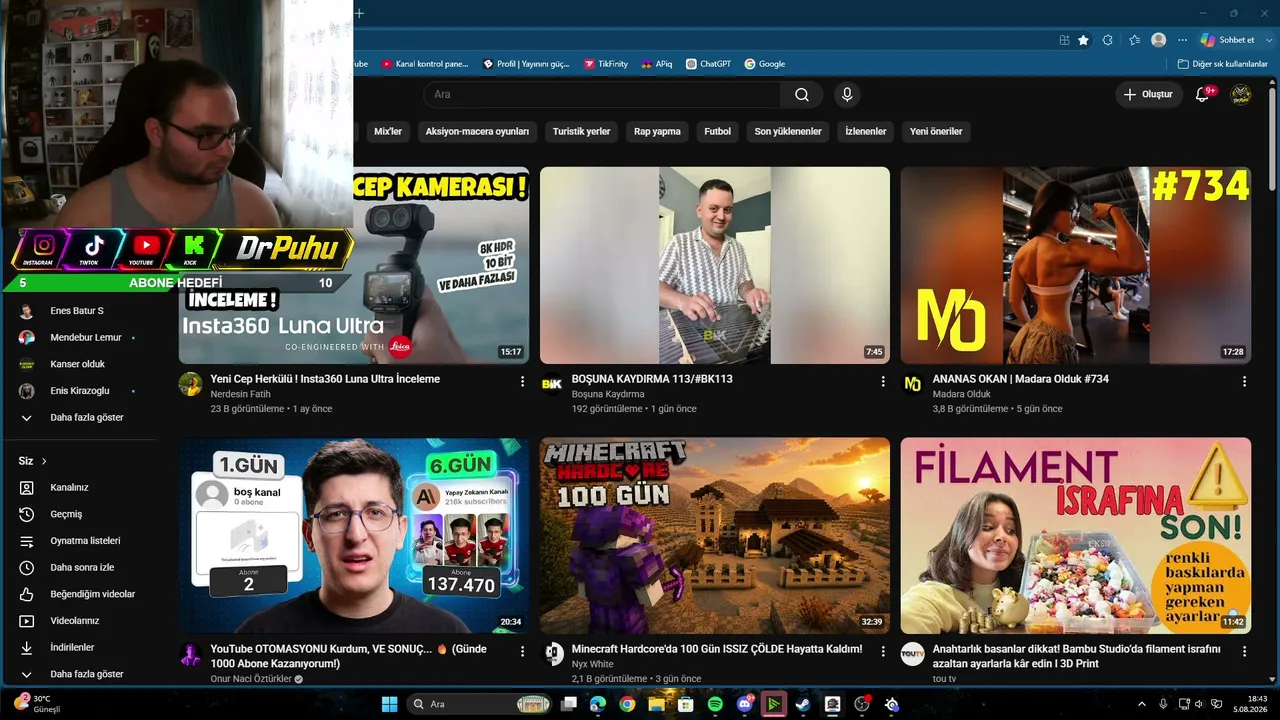Open options for YouTube OTOMASYONU video
The height and width of the screenshot is (720, 1280).
[522, 651]
